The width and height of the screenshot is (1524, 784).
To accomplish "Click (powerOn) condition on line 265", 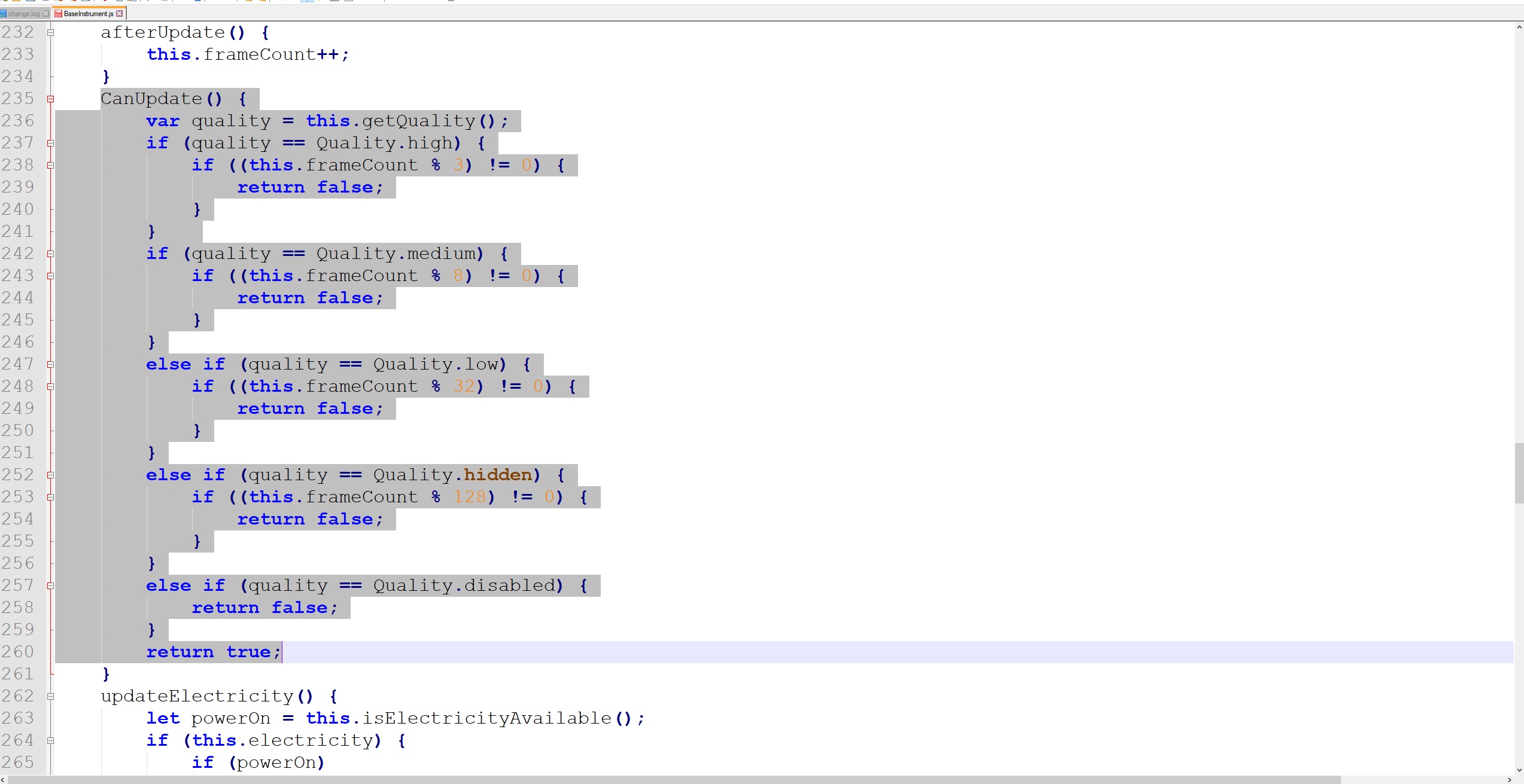I will [x=276, y=762].
